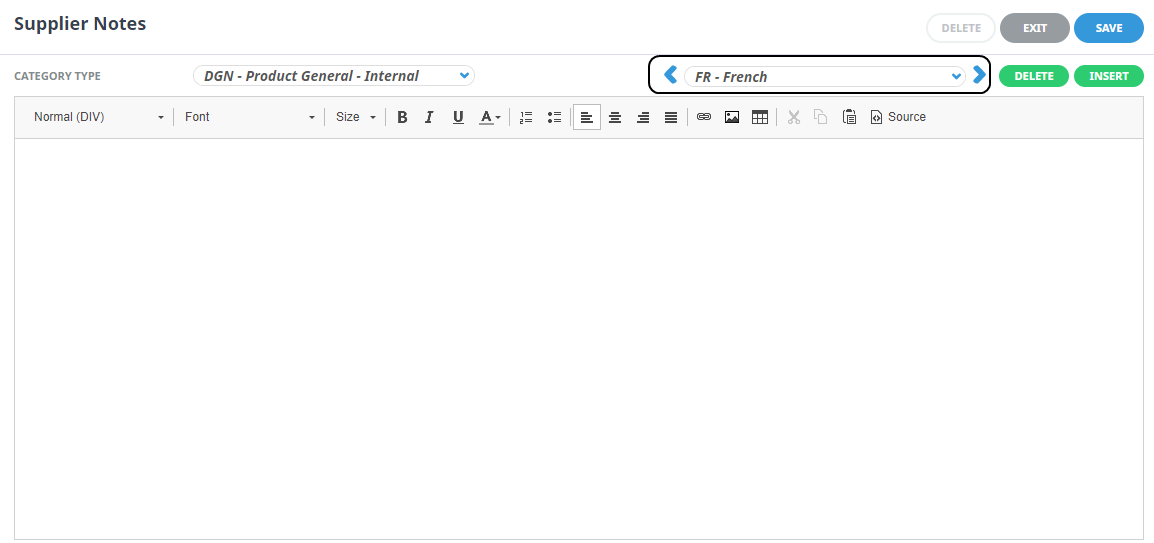Click the green DELETE button
The width and height of the screenshot is (1154, 543).
pyautogui.click(x=1033, y=76)
